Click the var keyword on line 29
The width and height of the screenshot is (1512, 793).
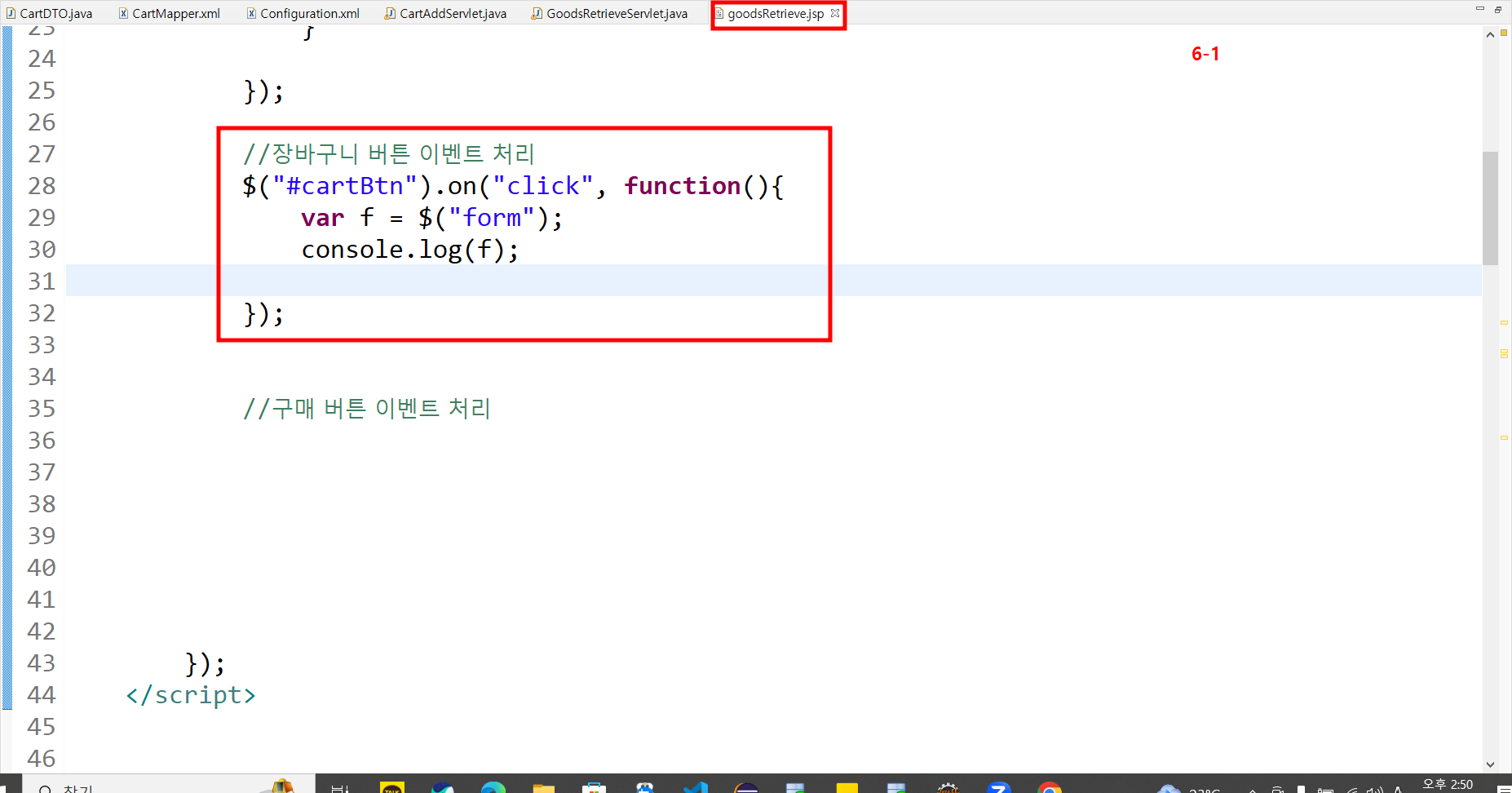322,218
